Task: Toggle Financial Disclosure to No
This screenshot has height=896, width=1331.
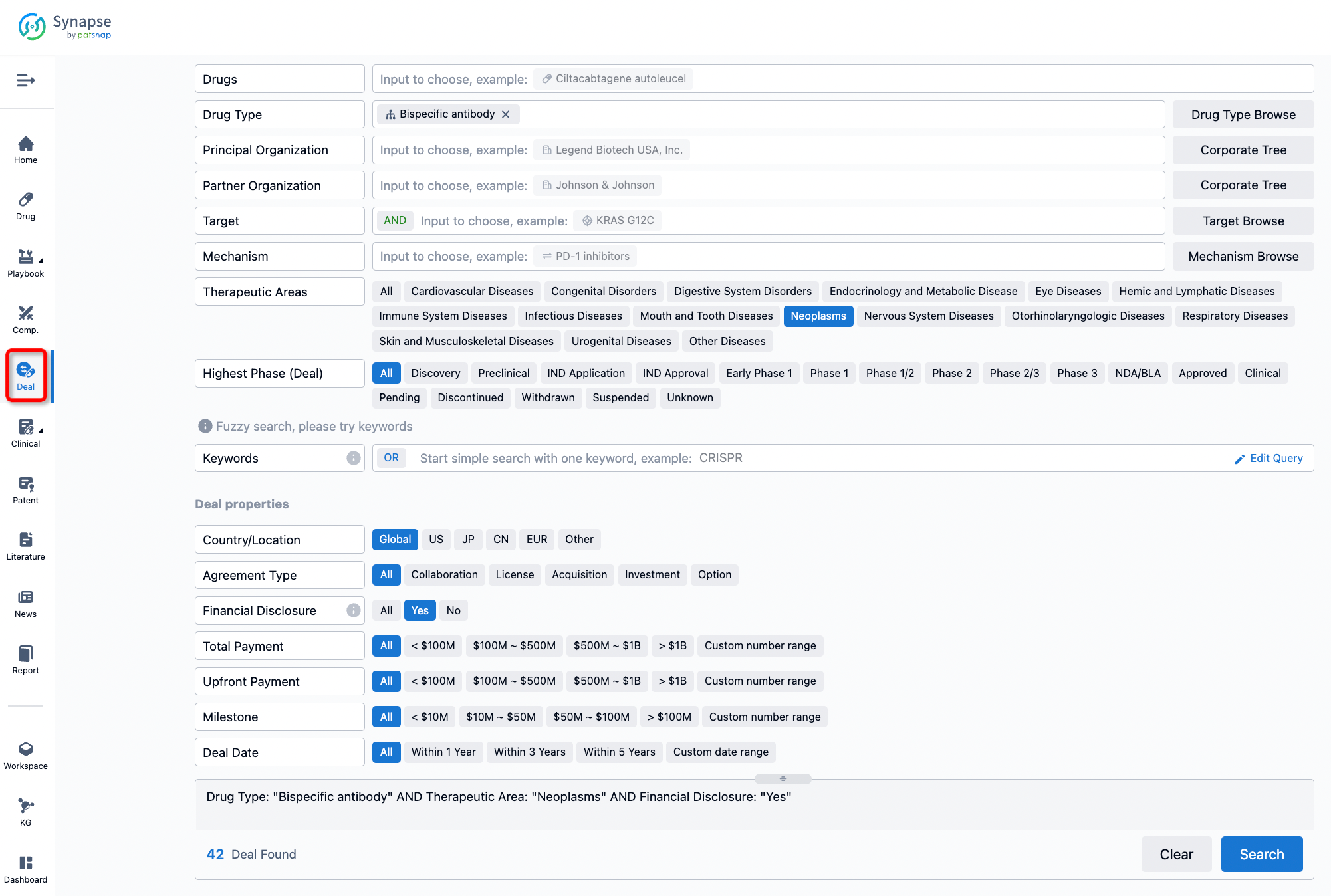Action: pyautogui.click(x=452, y=609)
